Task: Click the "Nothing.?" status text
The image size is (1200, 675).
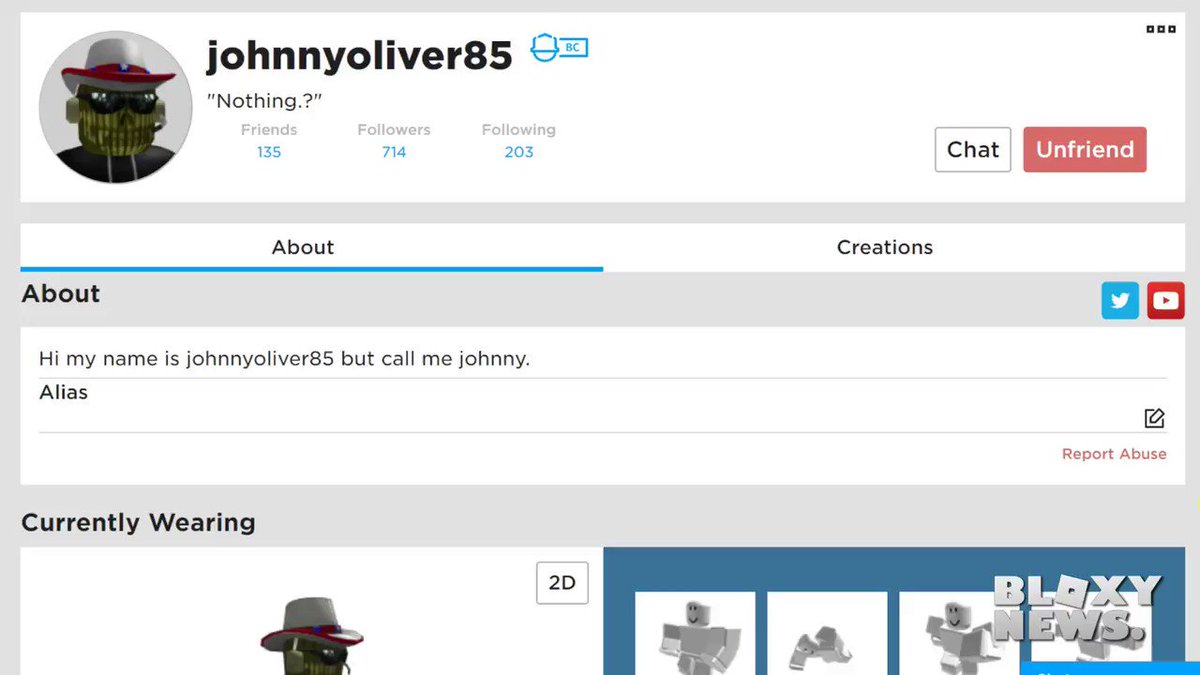Action: pos(264,101)
